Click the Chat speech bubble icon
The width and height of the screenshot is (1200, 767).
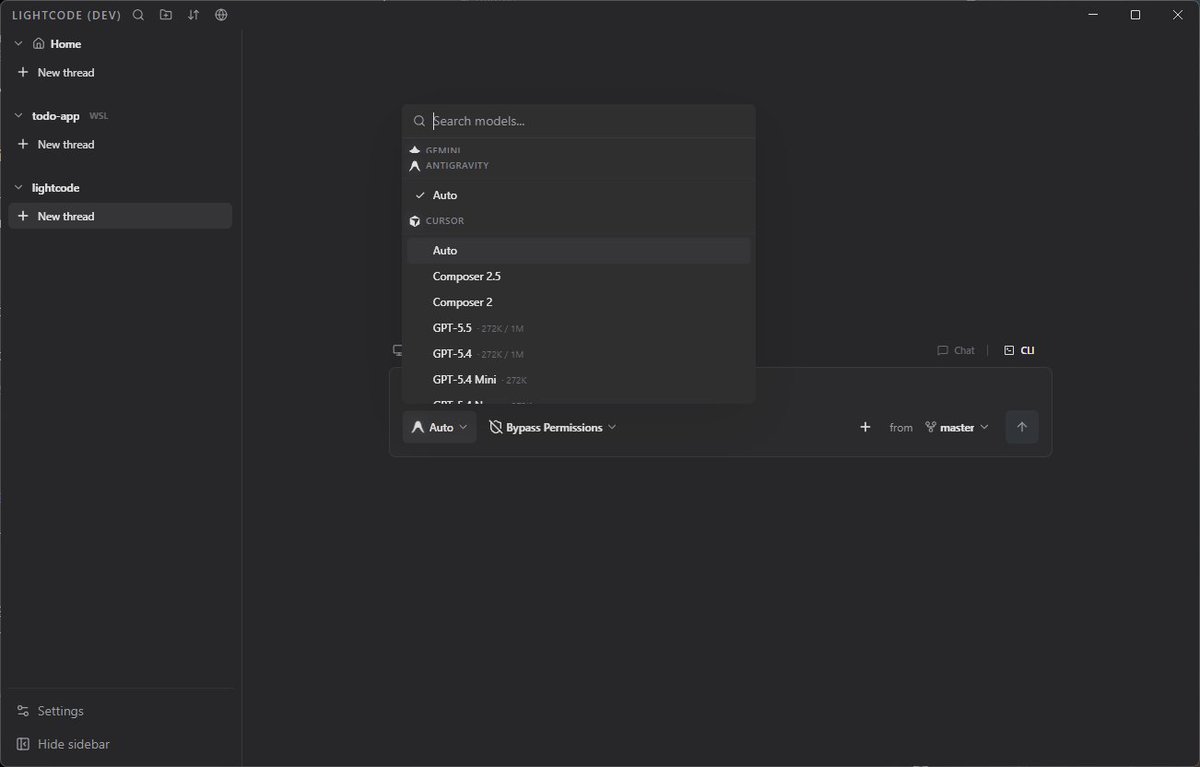click(x=942, y=351)
